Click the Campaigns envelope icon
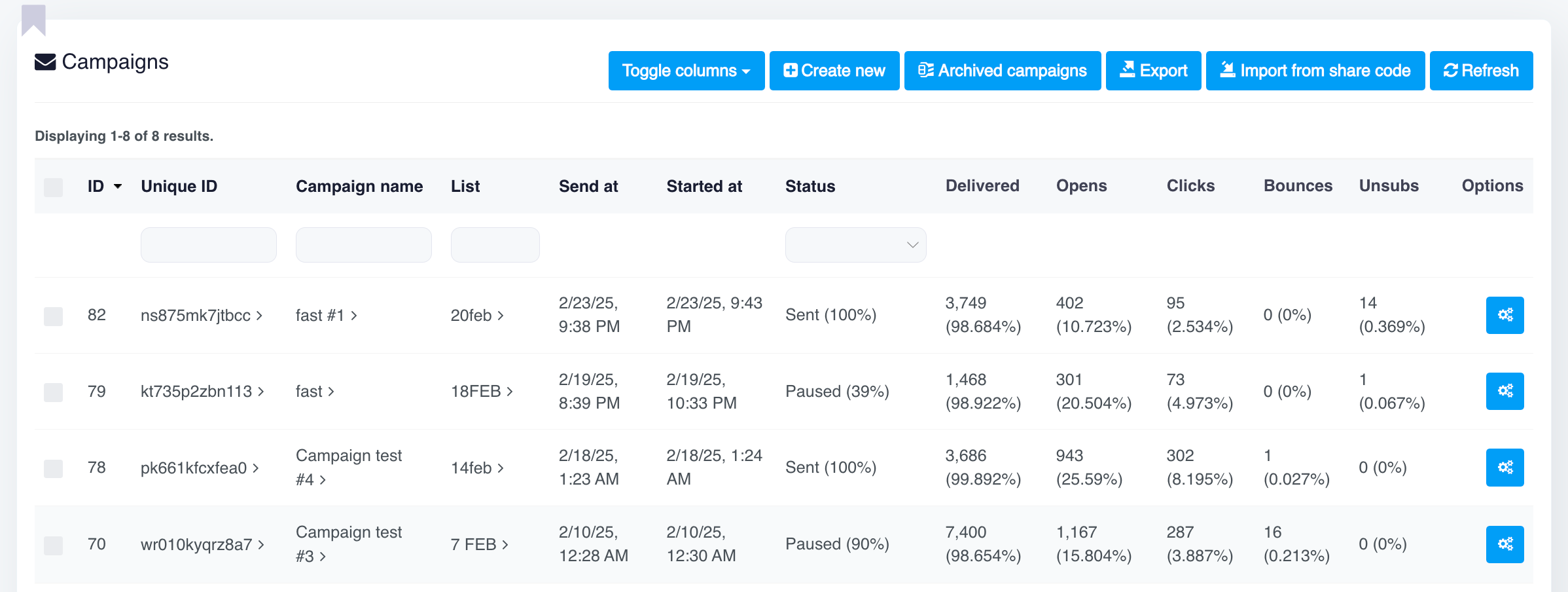This screenshot has width=1568, height=592. coord(45,62)
